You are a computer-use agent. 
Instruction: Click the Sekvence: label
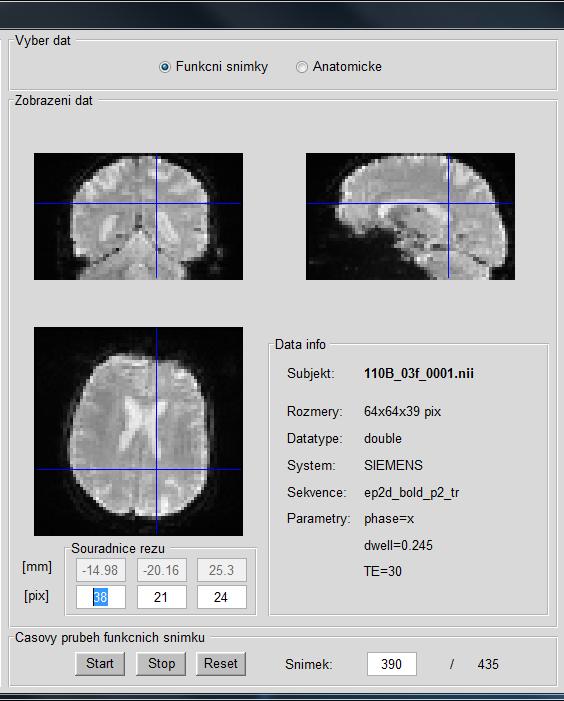coord(316,492)
